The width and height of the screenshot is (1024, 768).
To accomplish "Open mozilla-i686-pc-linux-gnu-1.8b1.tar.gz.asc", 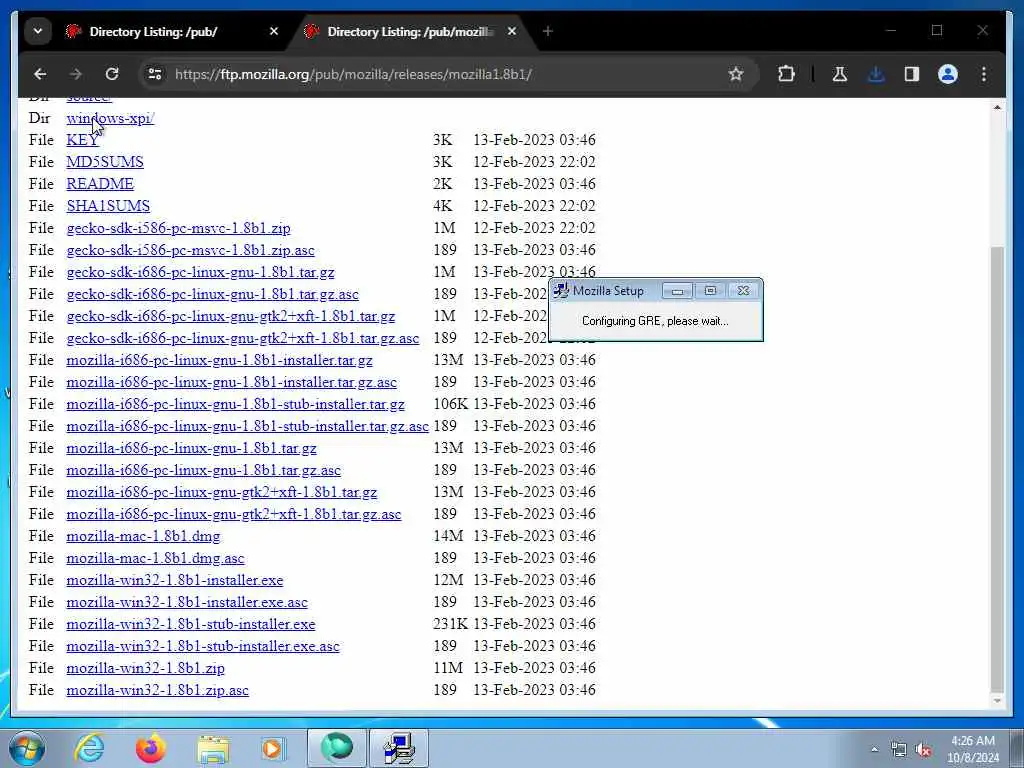I will point(203,470).
